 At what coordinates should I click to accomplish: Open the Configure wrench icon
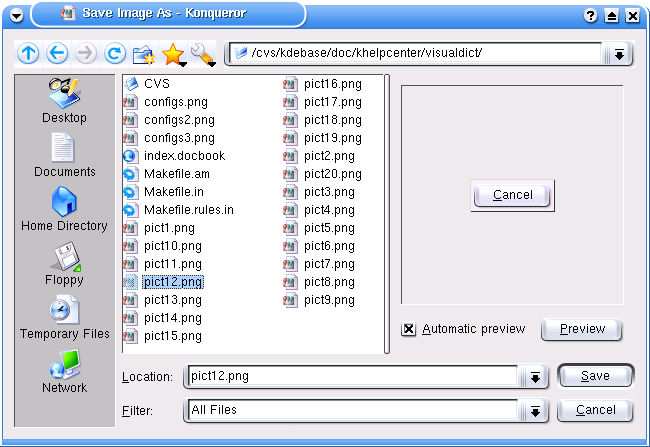pos(202,54)
